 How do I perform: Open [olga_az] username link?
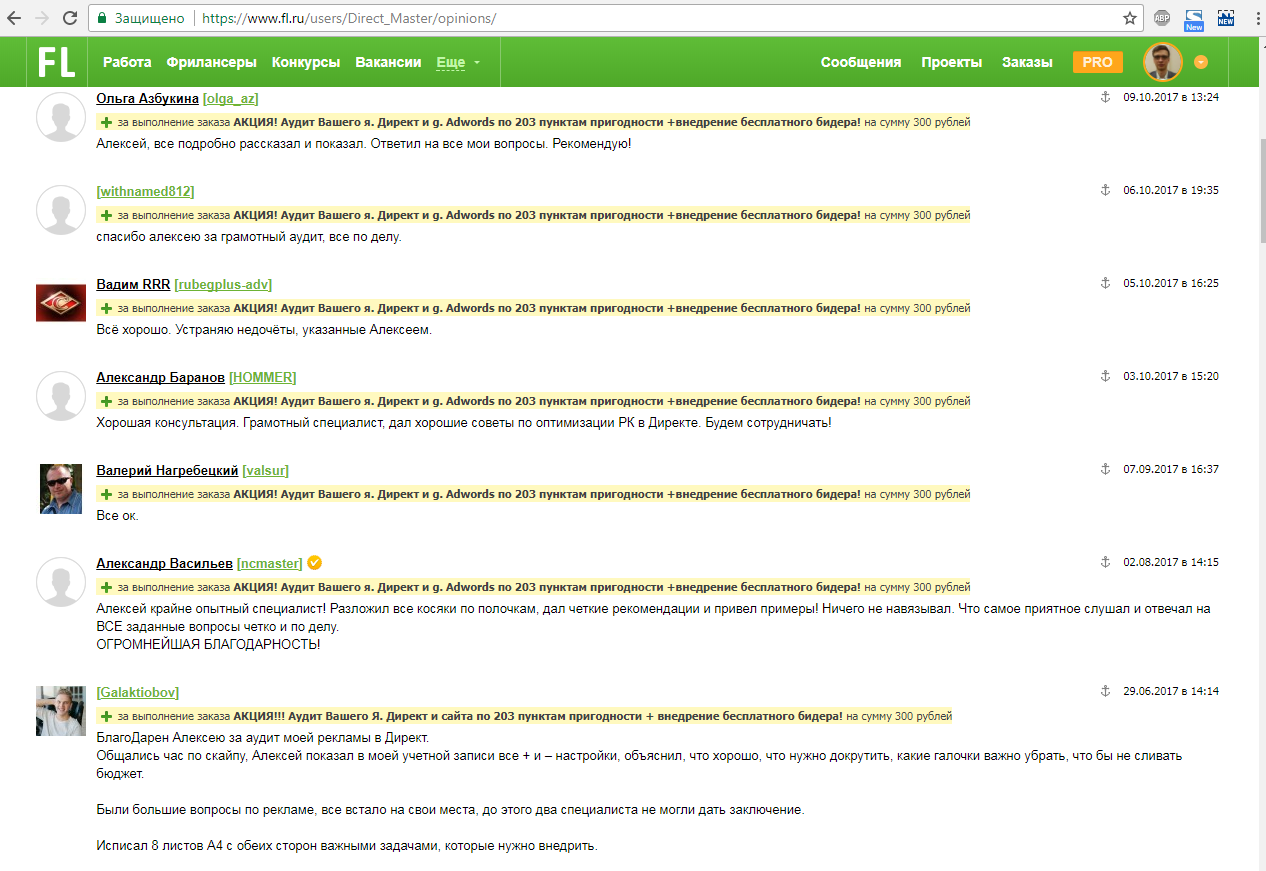tap(229, 98)
